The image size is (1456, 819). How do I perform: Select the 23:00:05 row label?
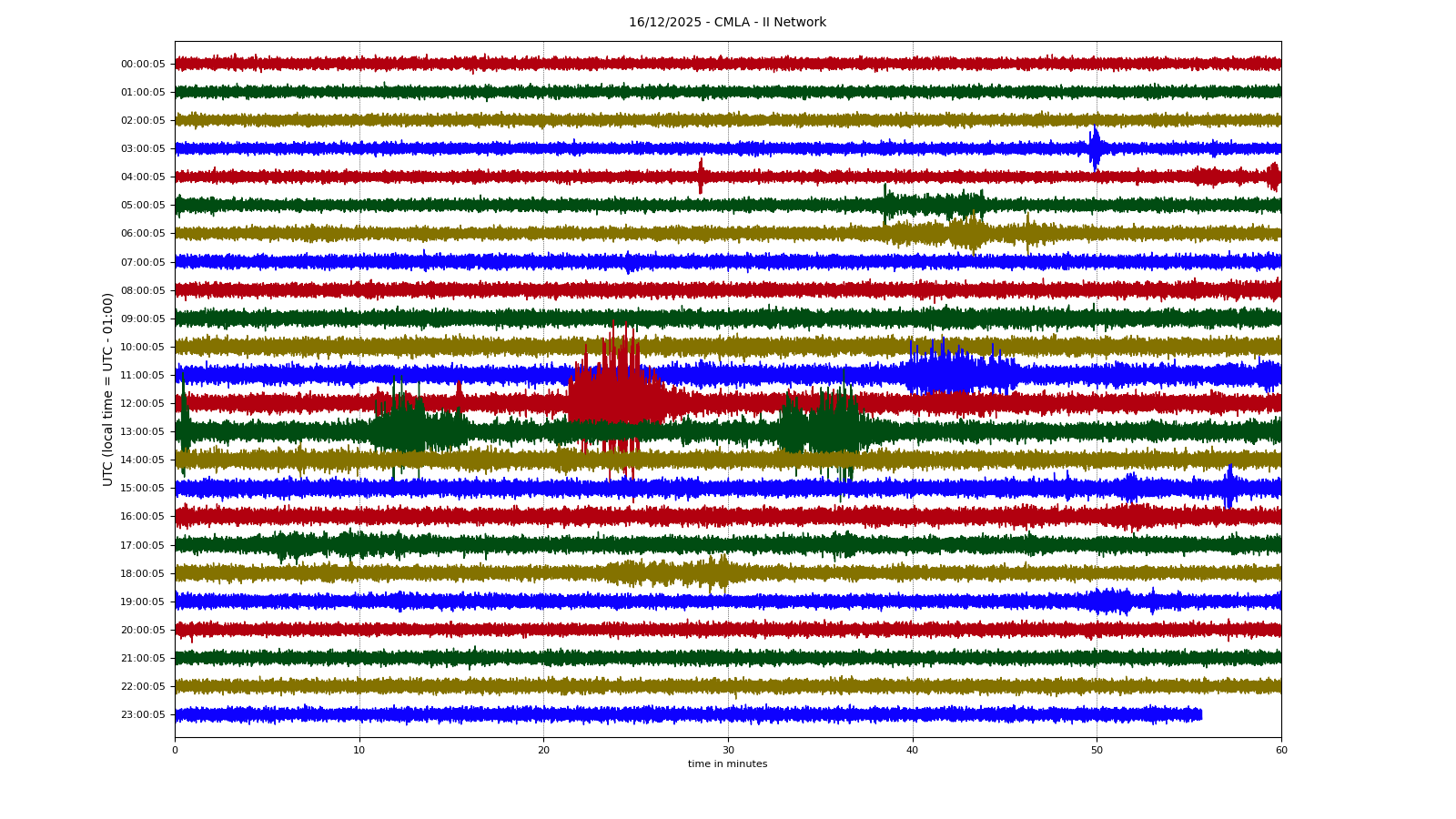(x=143, y=715)
